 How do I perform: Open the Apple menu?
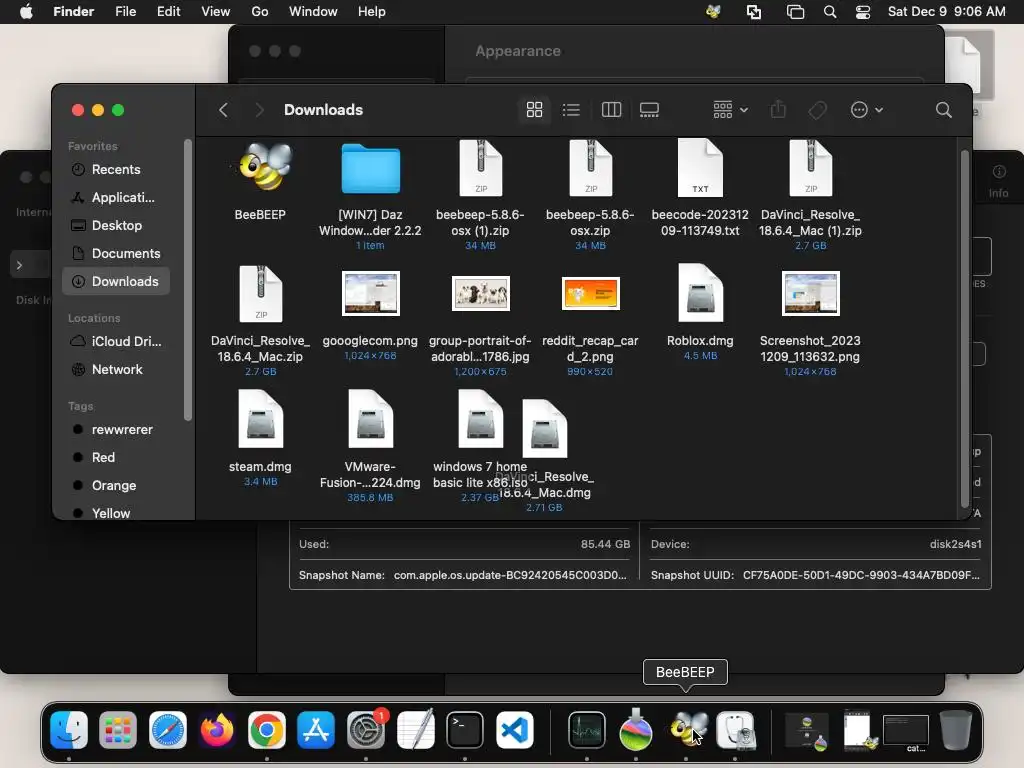[26, 12]
